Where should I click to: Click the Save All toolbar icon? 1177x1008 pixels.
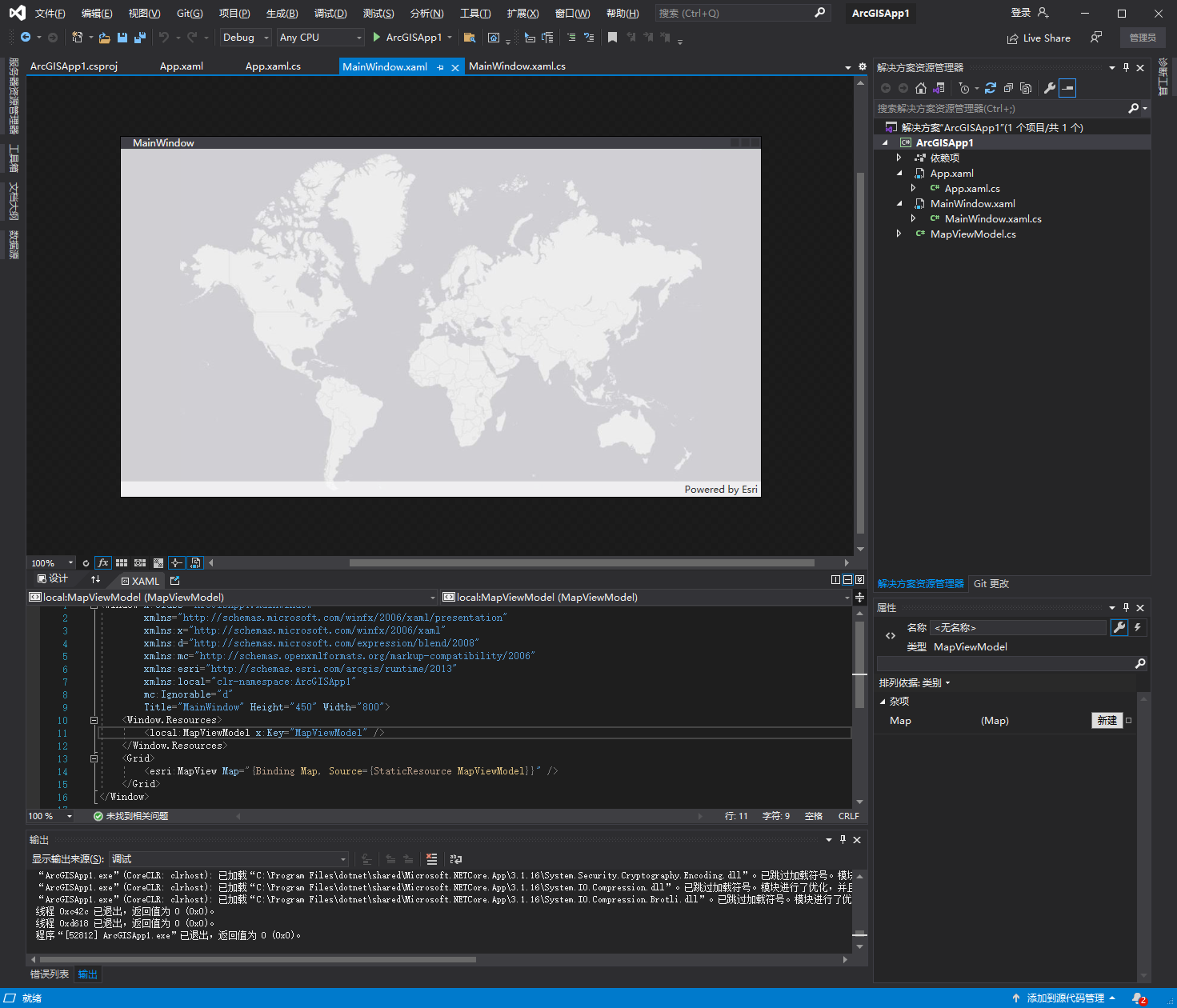click(x=140, y=38)
